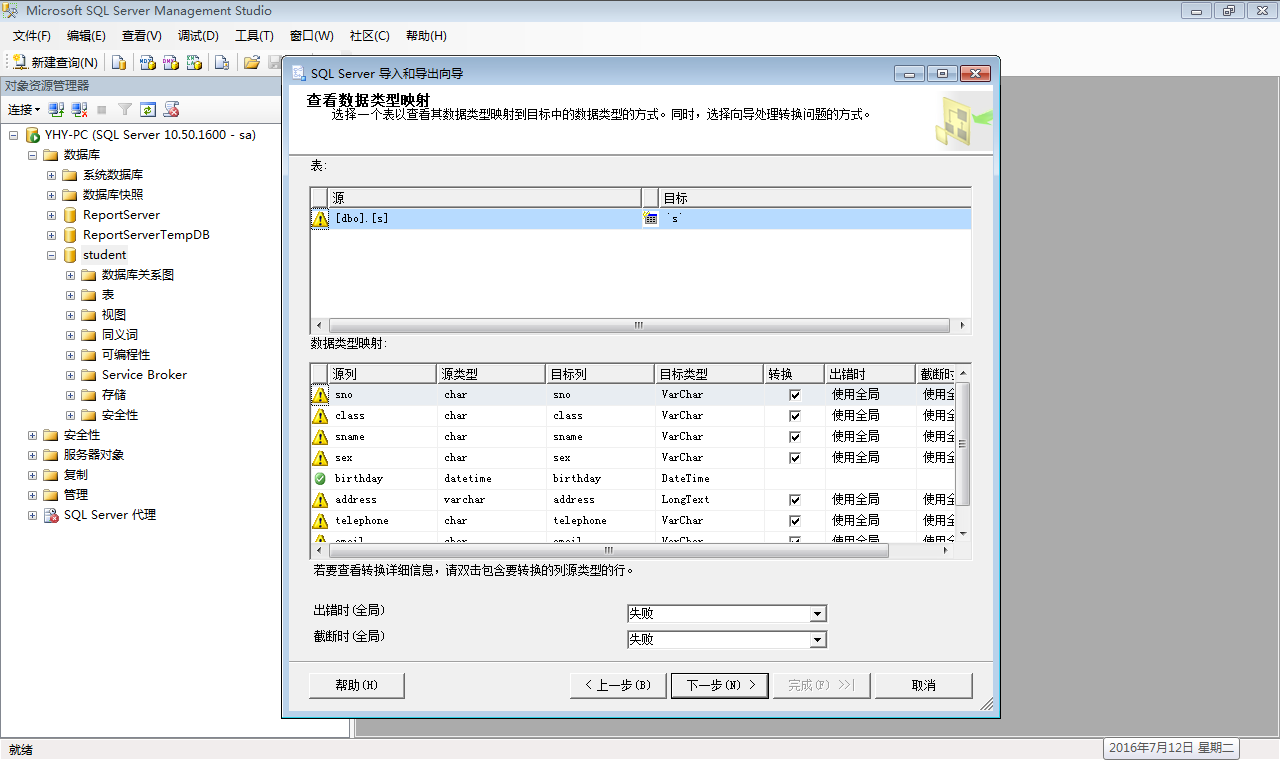Toggle the 转换 checkbox for the telephone row

(795, 521)
